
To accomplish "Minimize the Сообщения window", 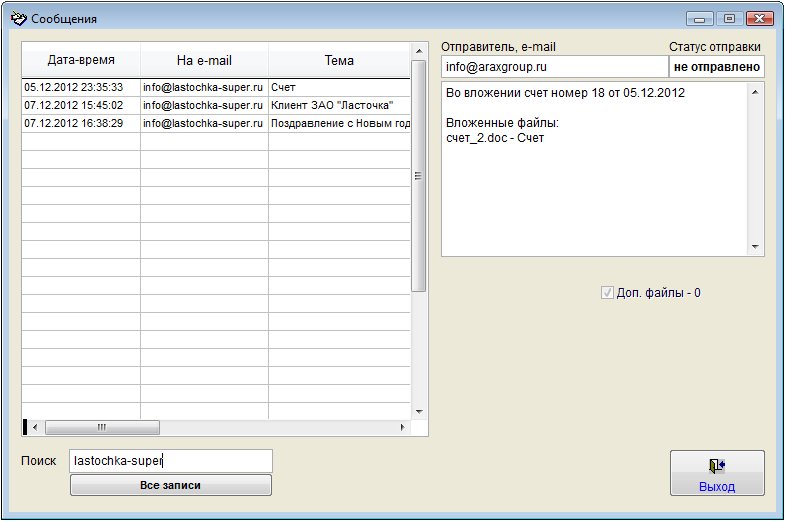I will (700, 19).
